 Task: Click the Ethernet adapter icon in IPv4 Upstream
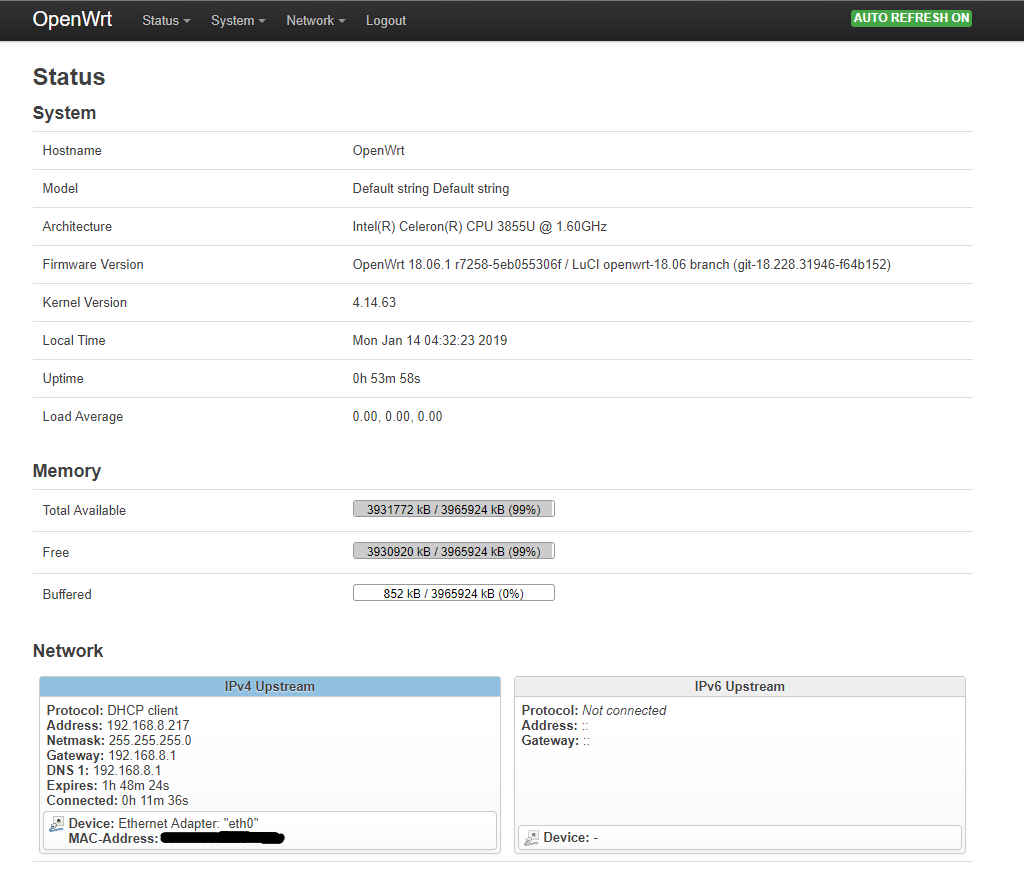tap(55, 822)
